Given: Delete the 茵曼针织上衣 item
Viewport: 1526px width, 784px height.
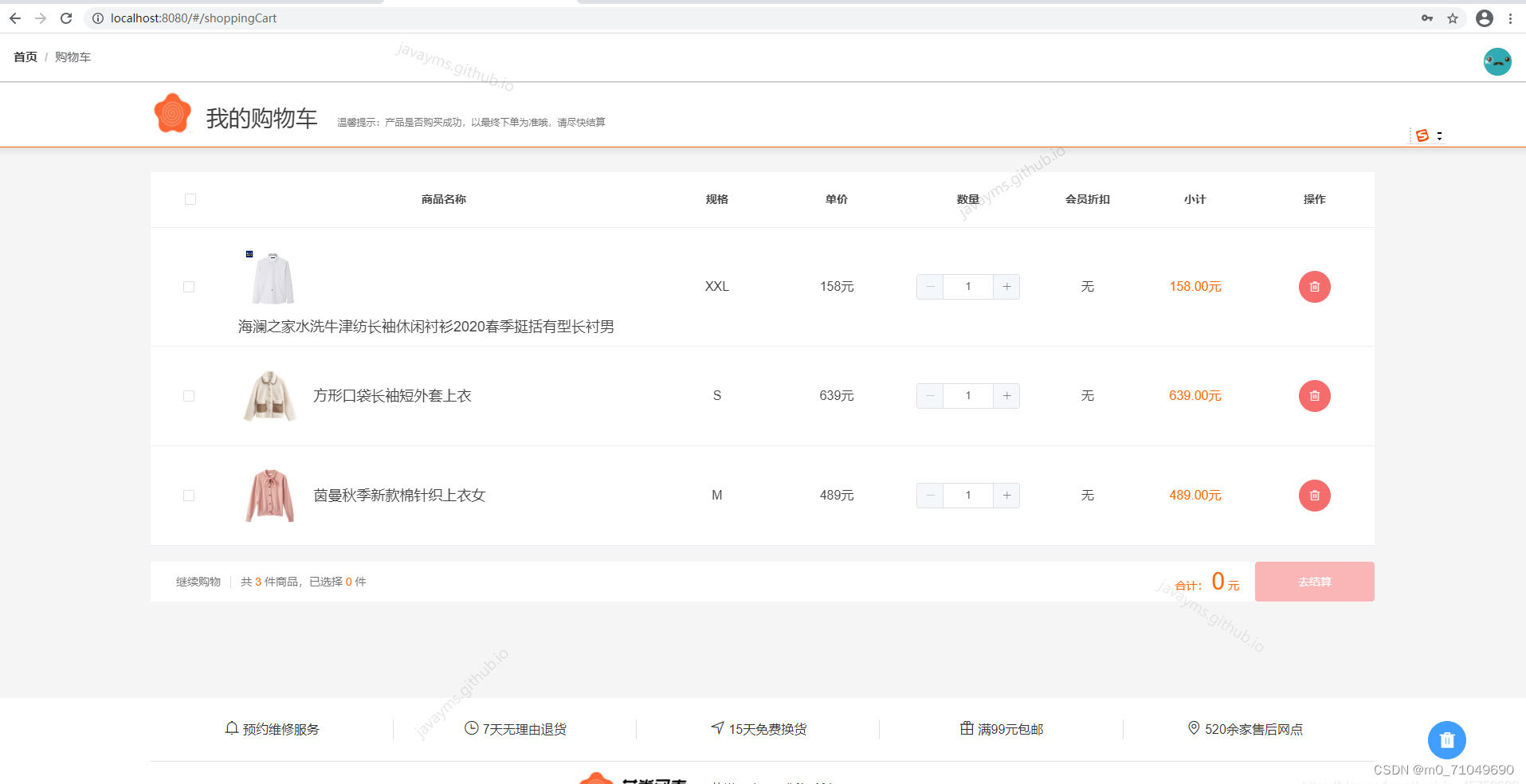Looking at the screenshot, I should [x=1313, y=495].
